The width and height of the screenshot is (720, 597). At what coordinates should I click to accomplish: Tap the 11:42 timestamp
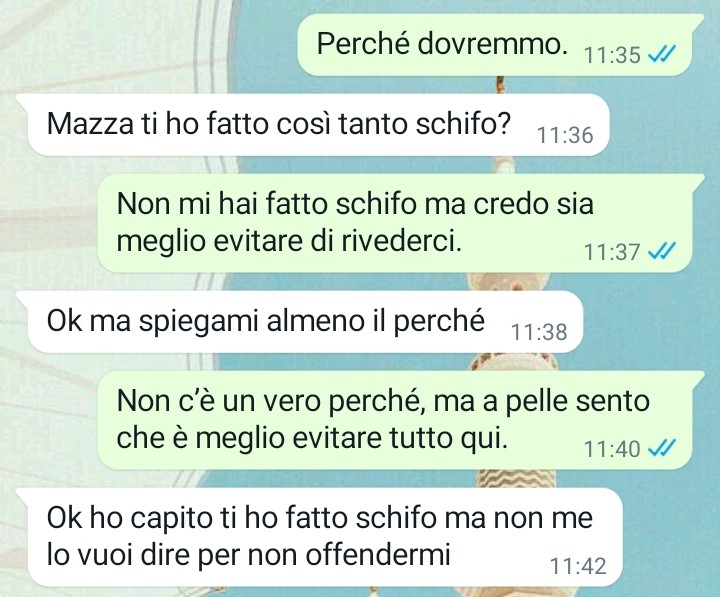pos(578,566)
